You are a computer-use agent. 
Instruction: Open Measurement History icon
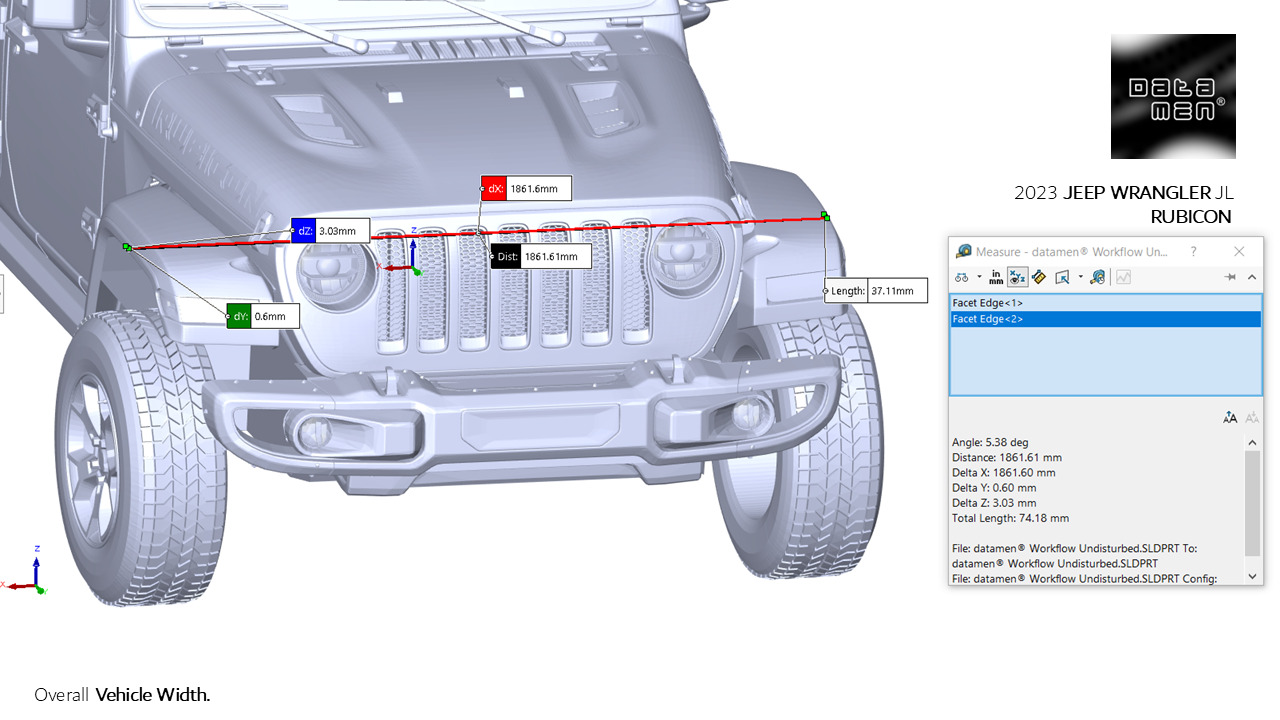point(1097,277)
